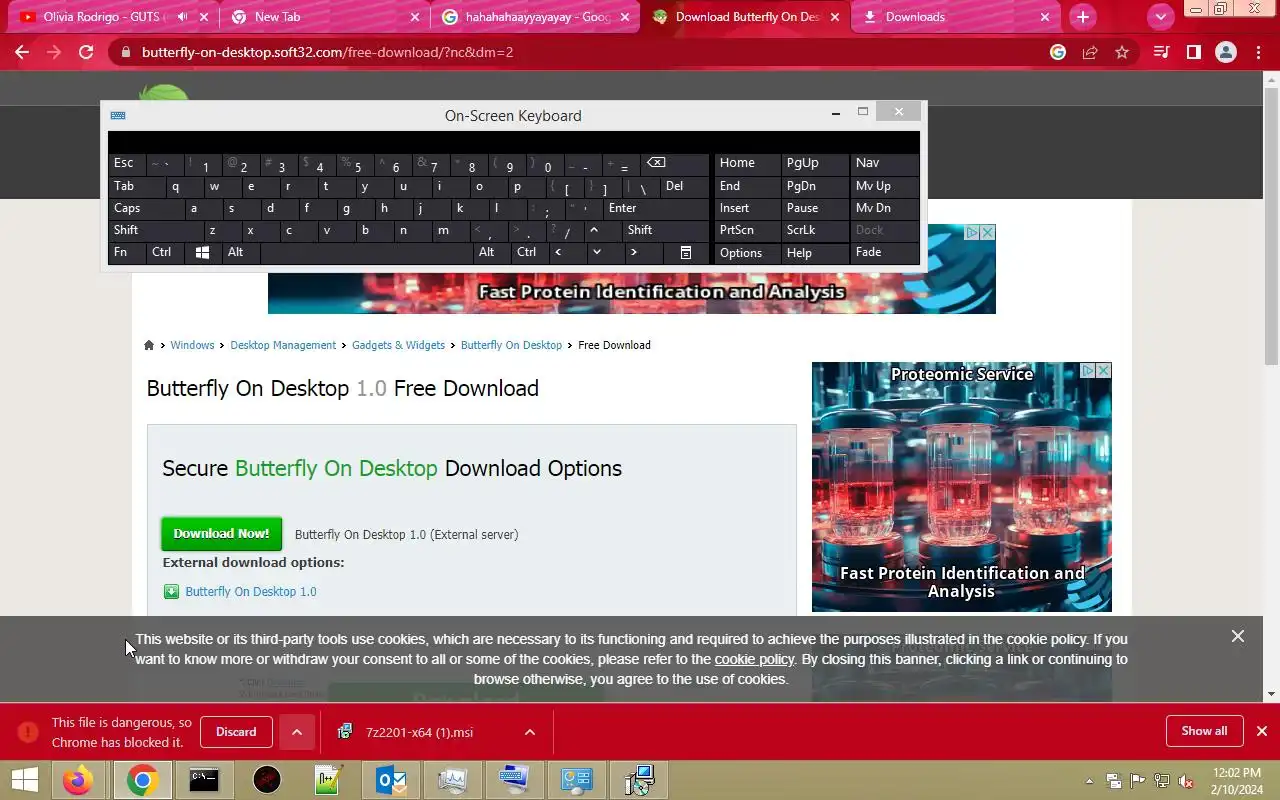Viewport: 1280px width, 800px height.
Task: Open the share page icon in address bar
Action: coord(1090,52)
